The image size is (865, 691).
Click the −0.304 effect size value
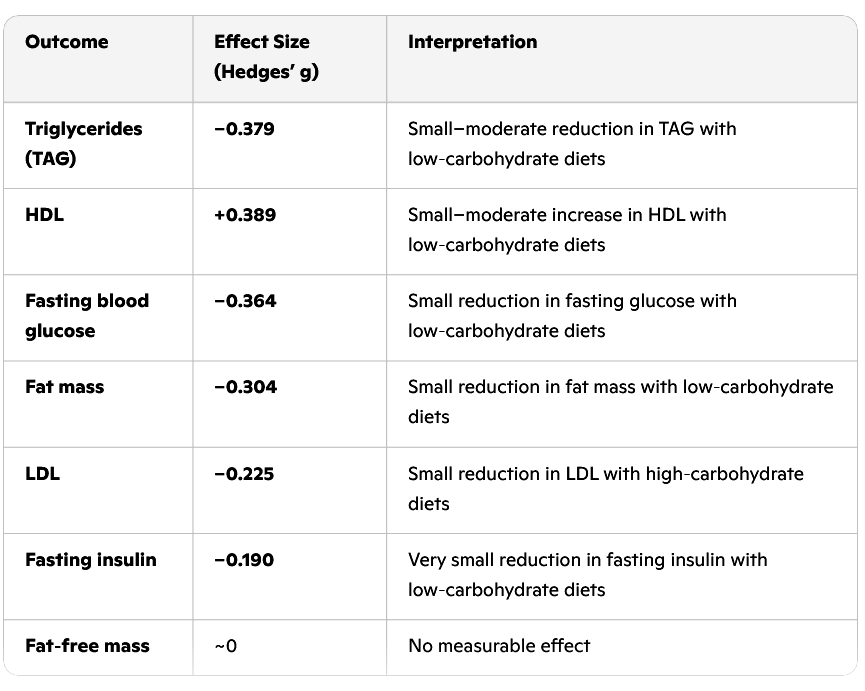(245, 387)
